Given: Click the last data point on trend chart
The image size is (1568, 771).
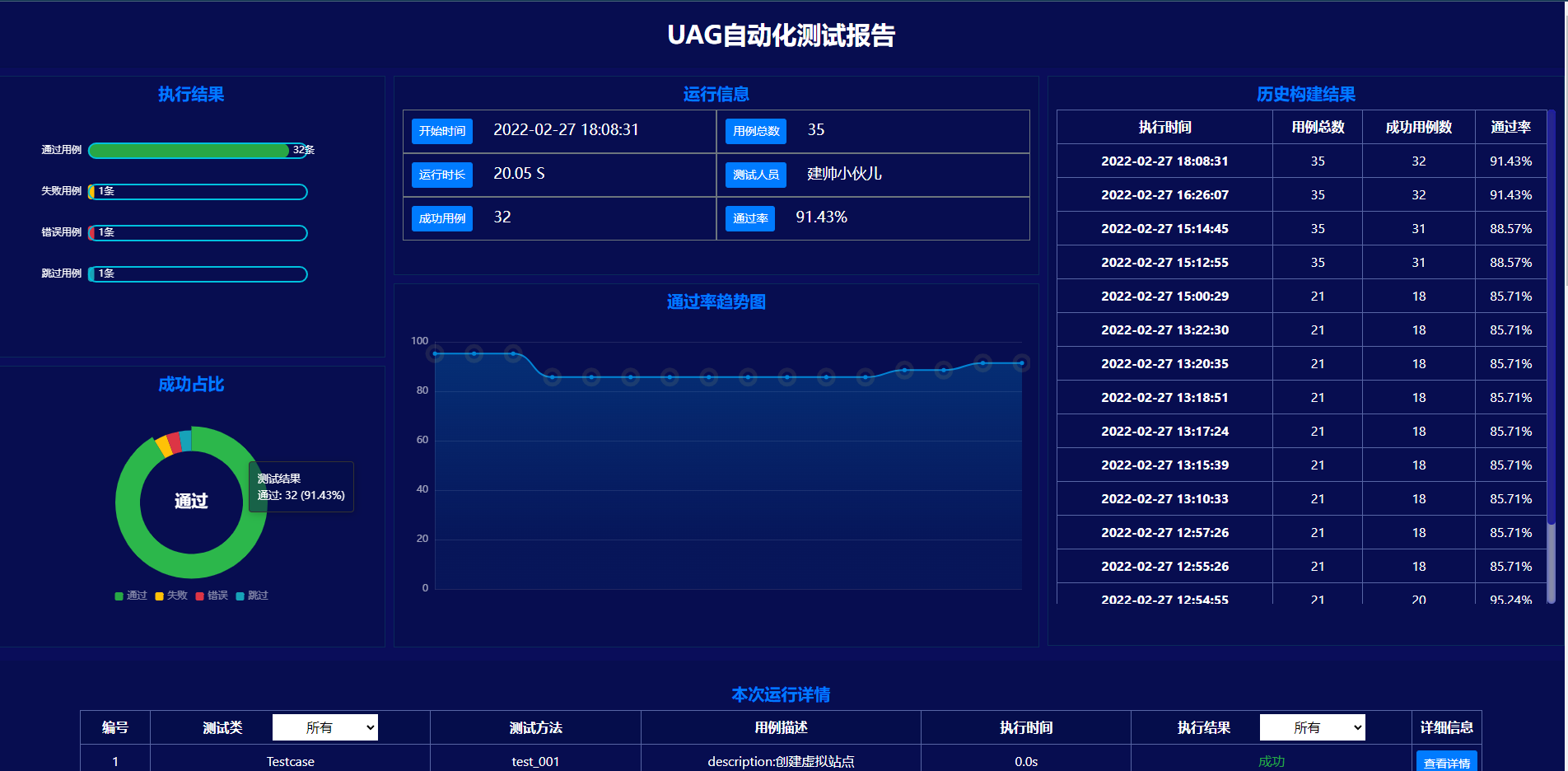Looking at the screenshot, I should [1021, 363].
